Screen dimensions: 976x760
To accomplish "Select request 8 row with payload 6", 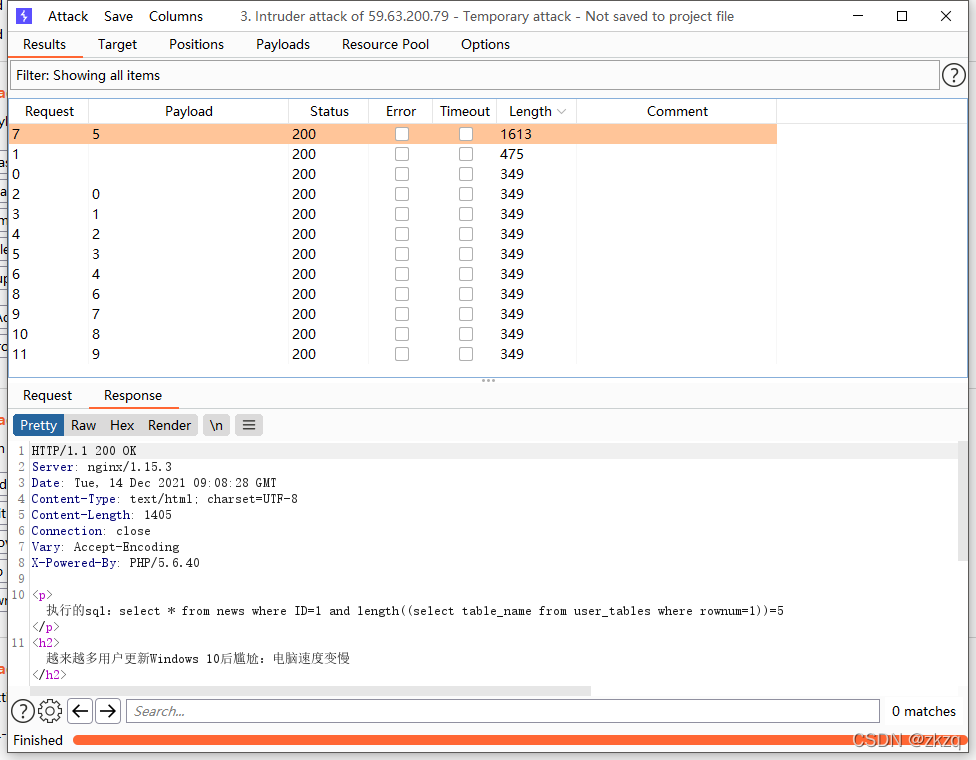I will click(393, 294).
